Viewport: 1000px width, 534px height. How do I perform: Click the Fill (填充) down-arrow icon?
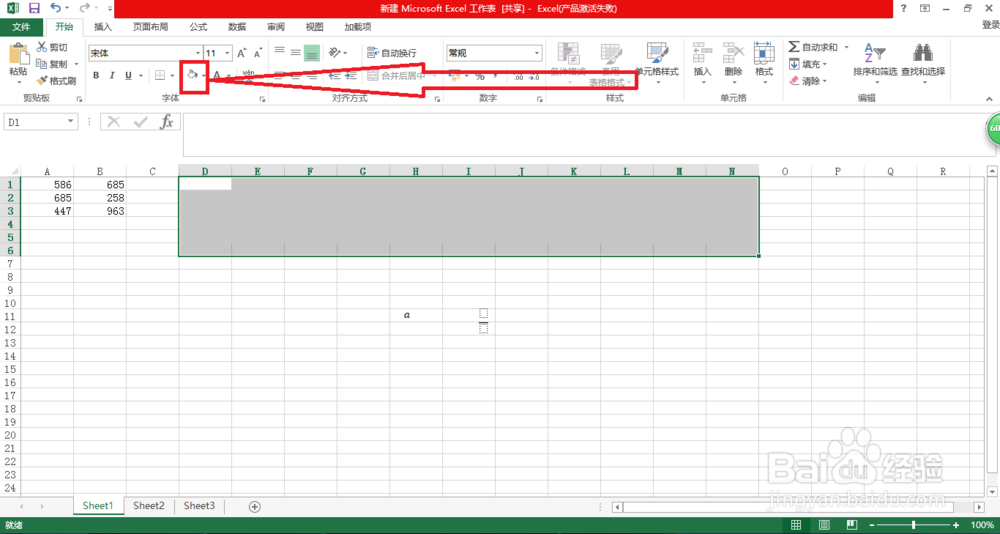tap(794, 64)
